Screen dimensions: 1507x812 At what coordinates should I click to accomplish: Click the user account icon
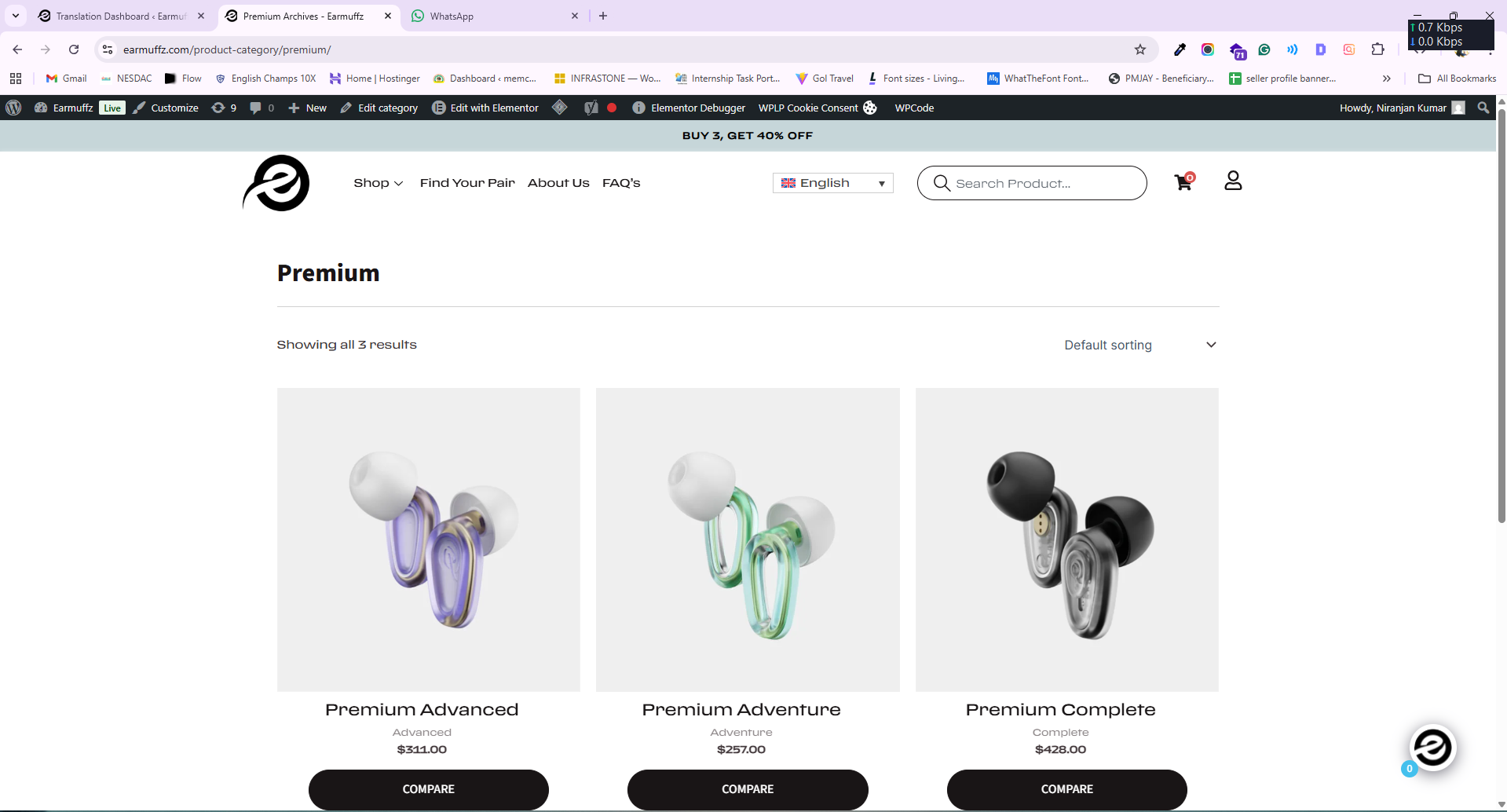tap(1233, 181)
